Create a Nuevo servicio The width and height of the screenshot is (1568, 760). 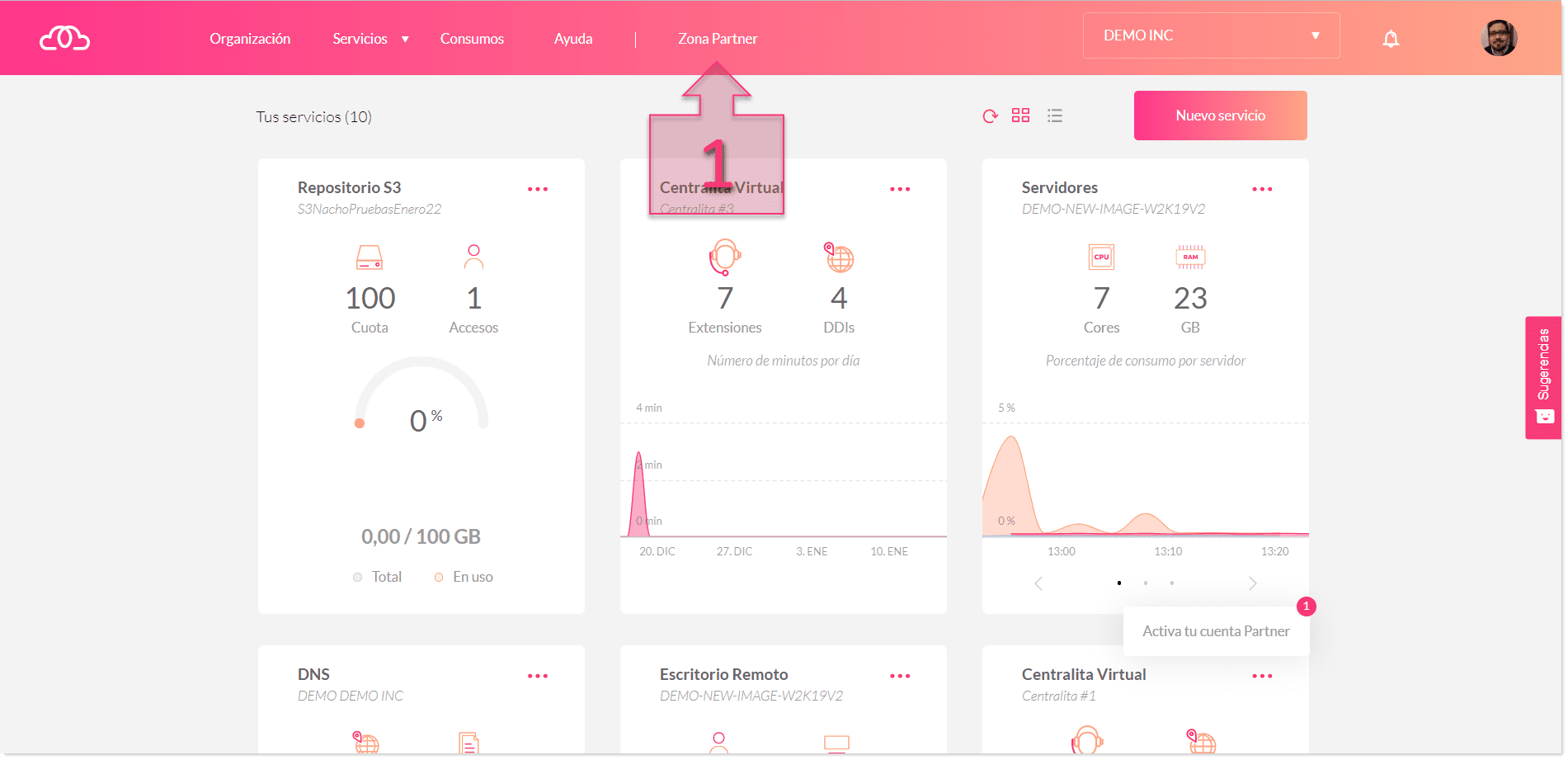pos(1220,116)
